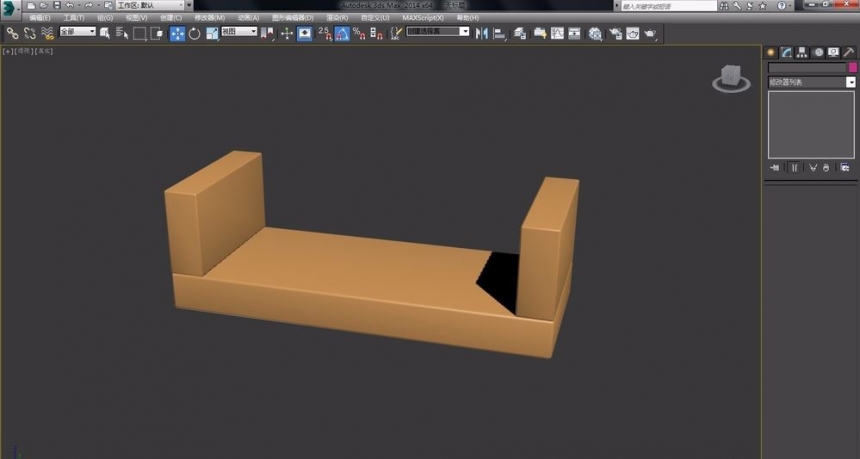The width and height of the screenshot is (860, 459).
Task: Toggle the Spinner Snap icon
Action: 376,34
